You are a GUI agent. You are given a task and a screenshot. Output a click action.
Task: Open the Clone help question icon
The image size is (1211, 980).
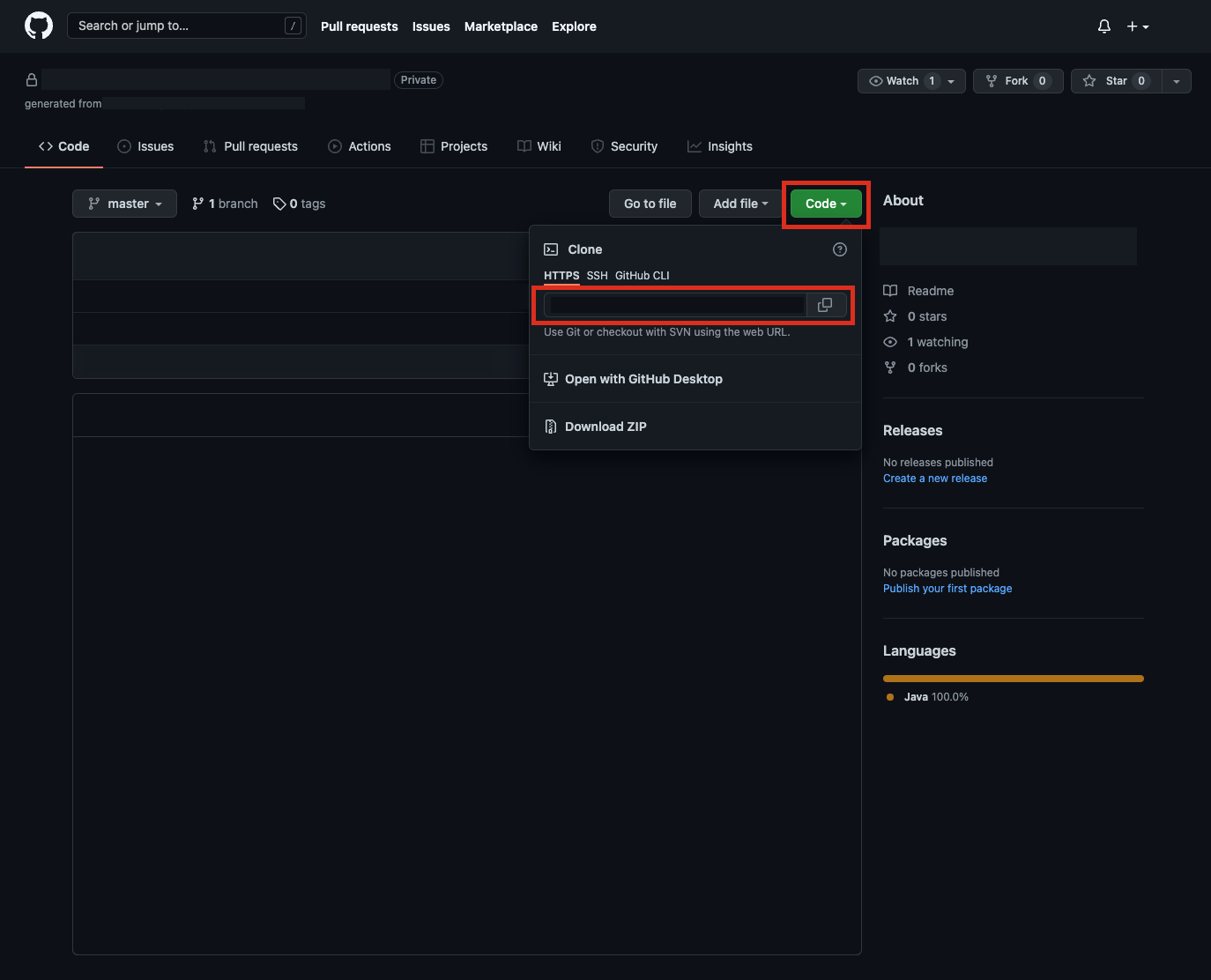click(840, 249)
